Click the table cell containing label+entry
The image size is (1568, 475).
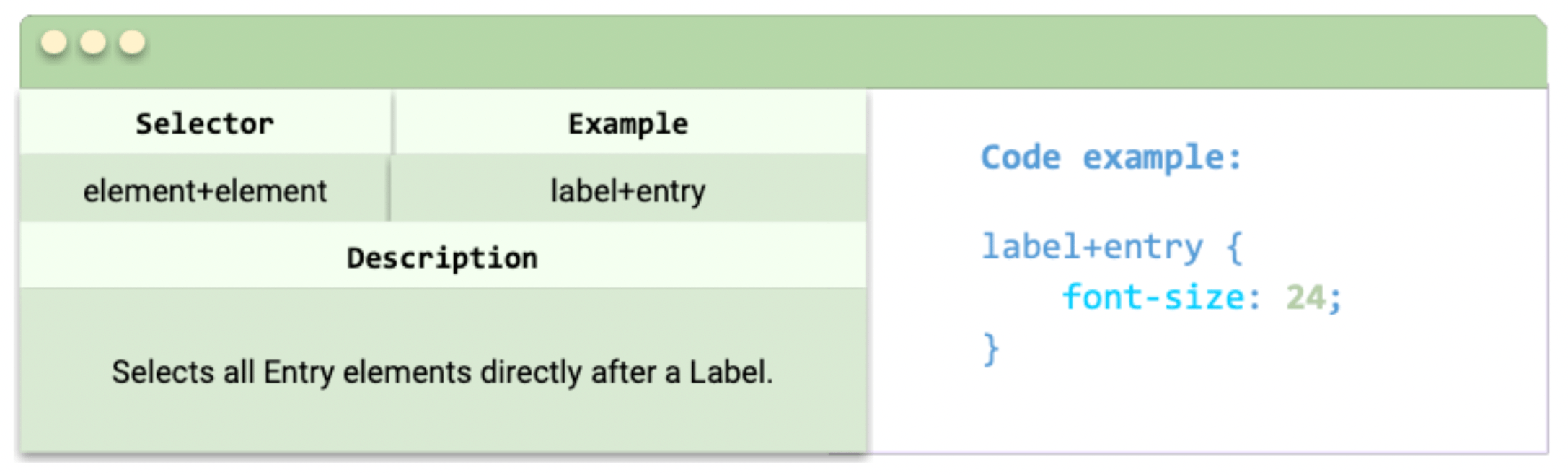[x=628, y=191]
